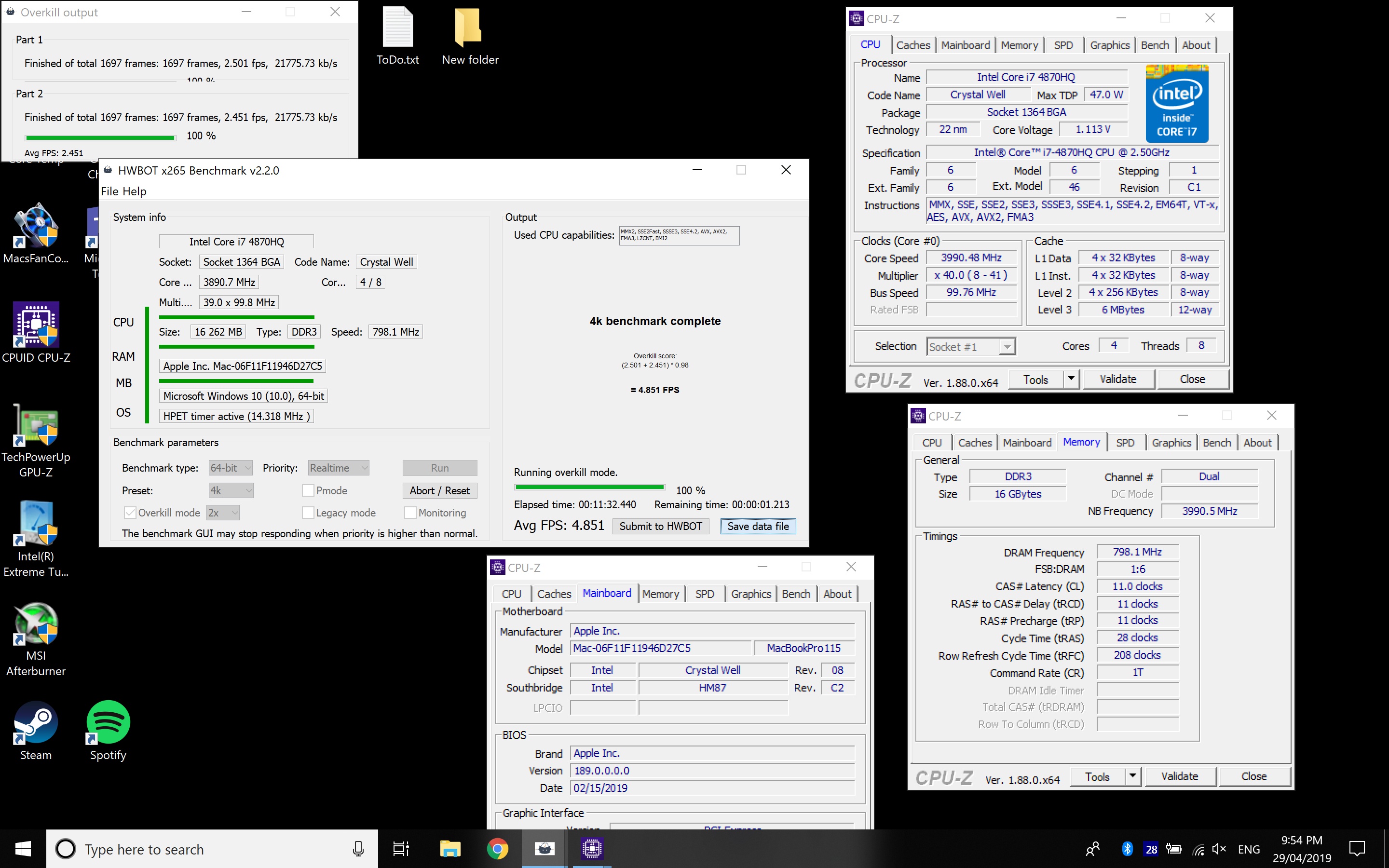Click the temperature 28 tray icon

pos(1151,849)
